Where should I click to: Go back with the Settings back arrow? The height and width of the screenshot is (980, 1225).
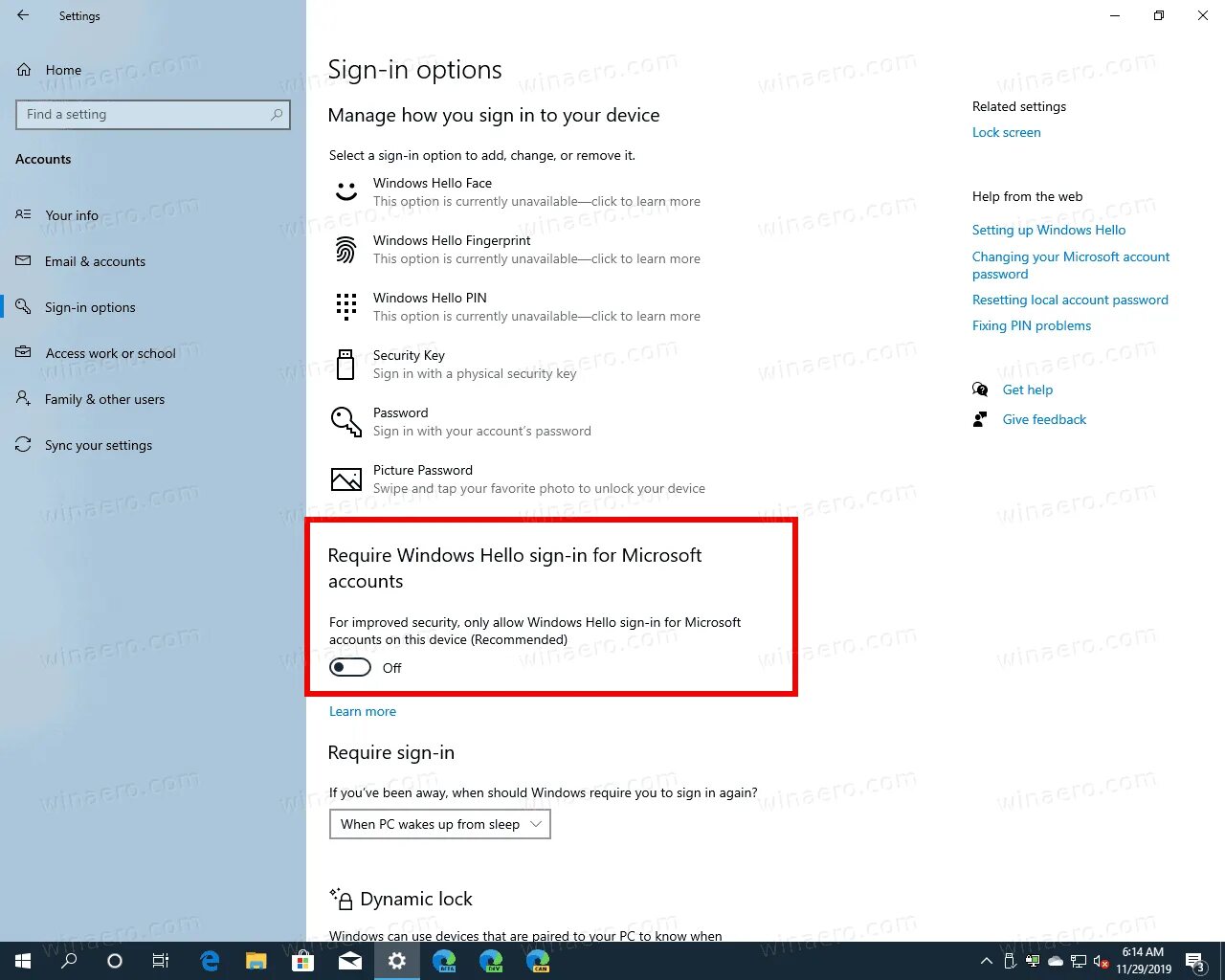pyautogui.click(x=23, y=15)
